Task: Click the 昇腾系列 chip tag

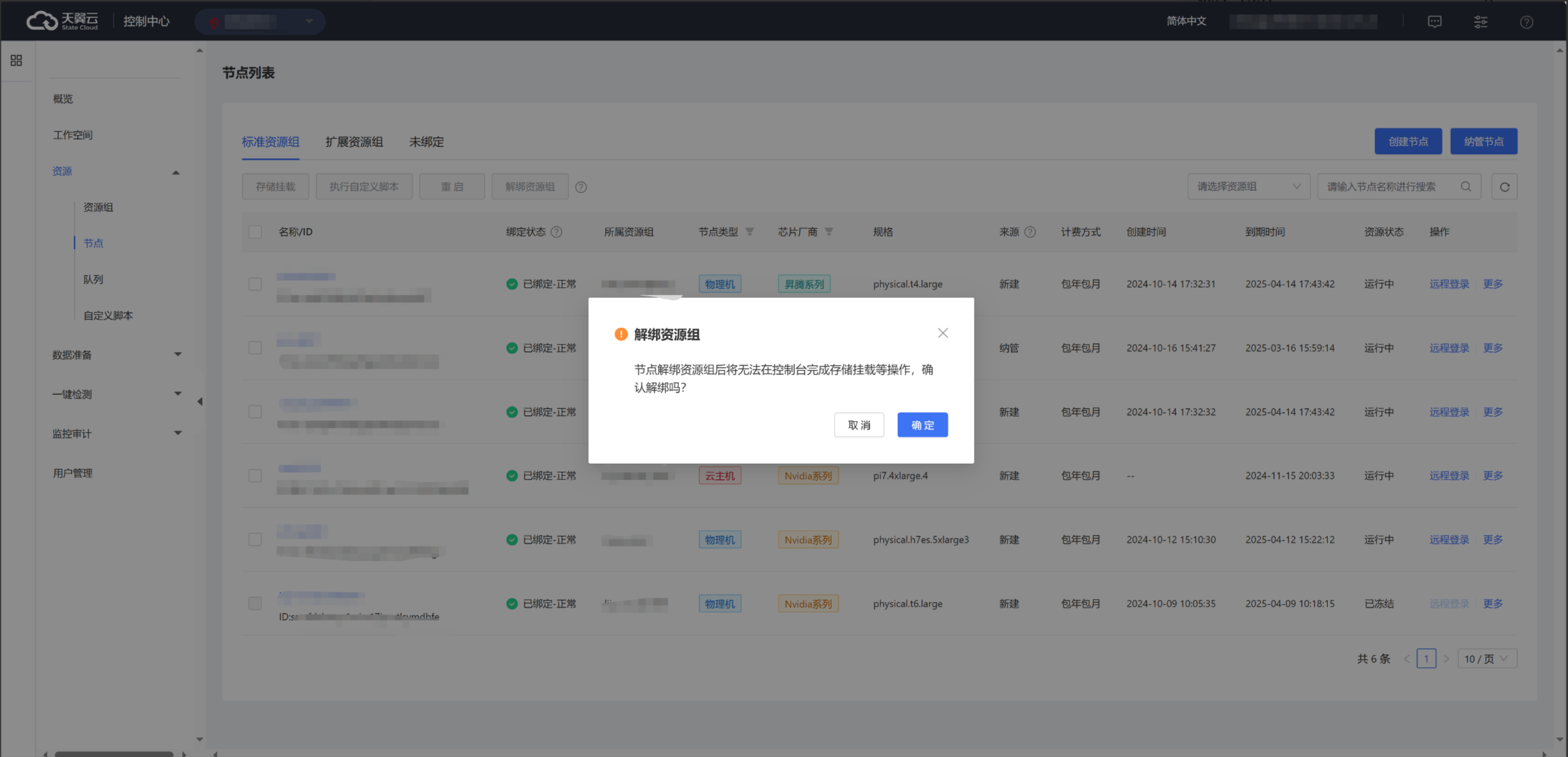Action: 804,284
